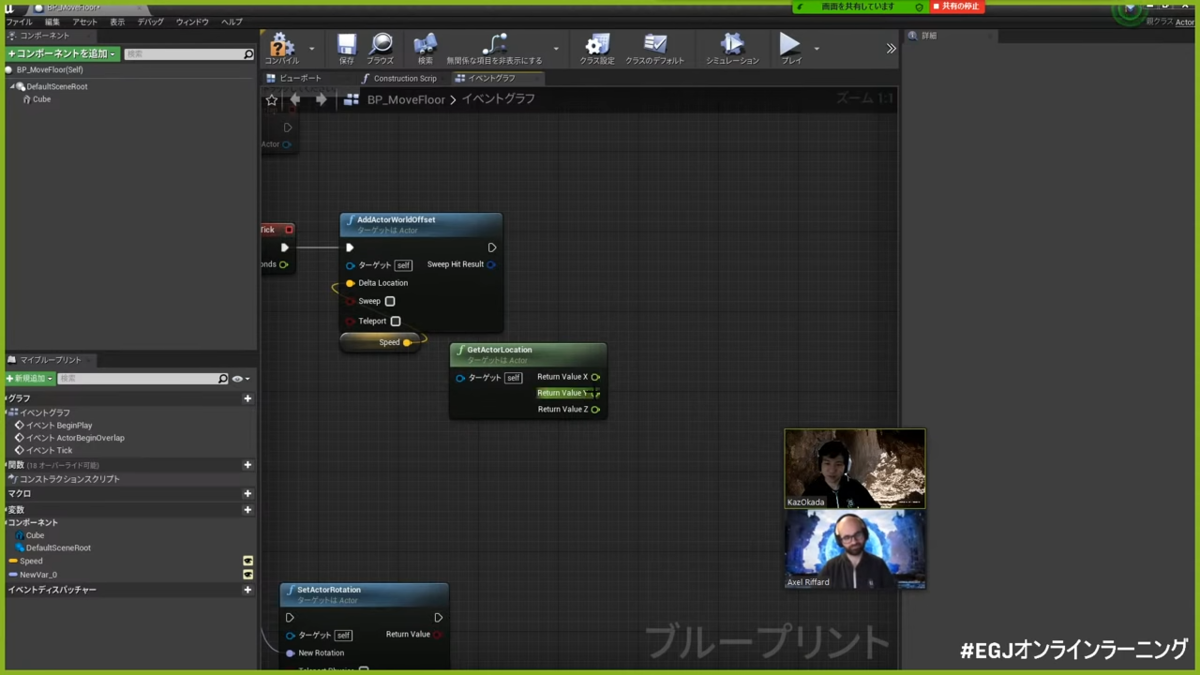
Task: Click exec output pin of AddActorWorldOffset
Action: (x=491, y=247)
